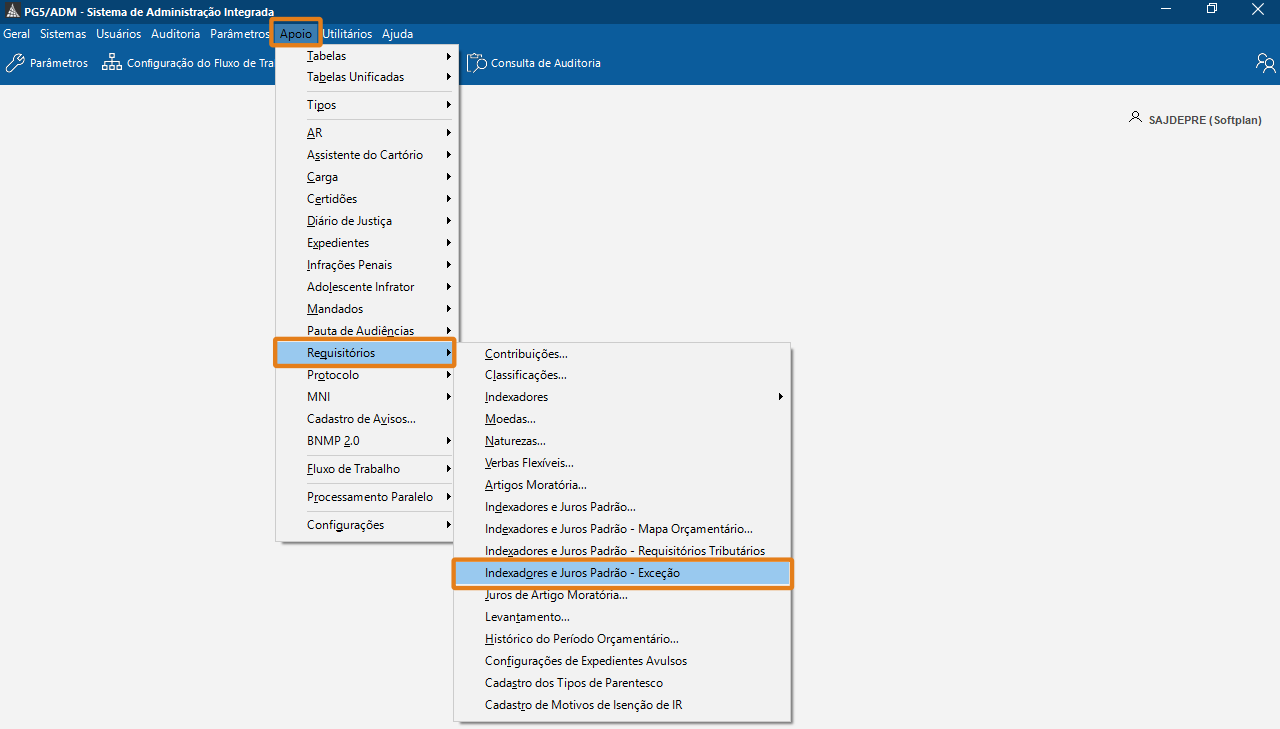Open Histórico do Período Orçamentário...
The width and height of the screenshot is (1280, 729).
[622, 639]
